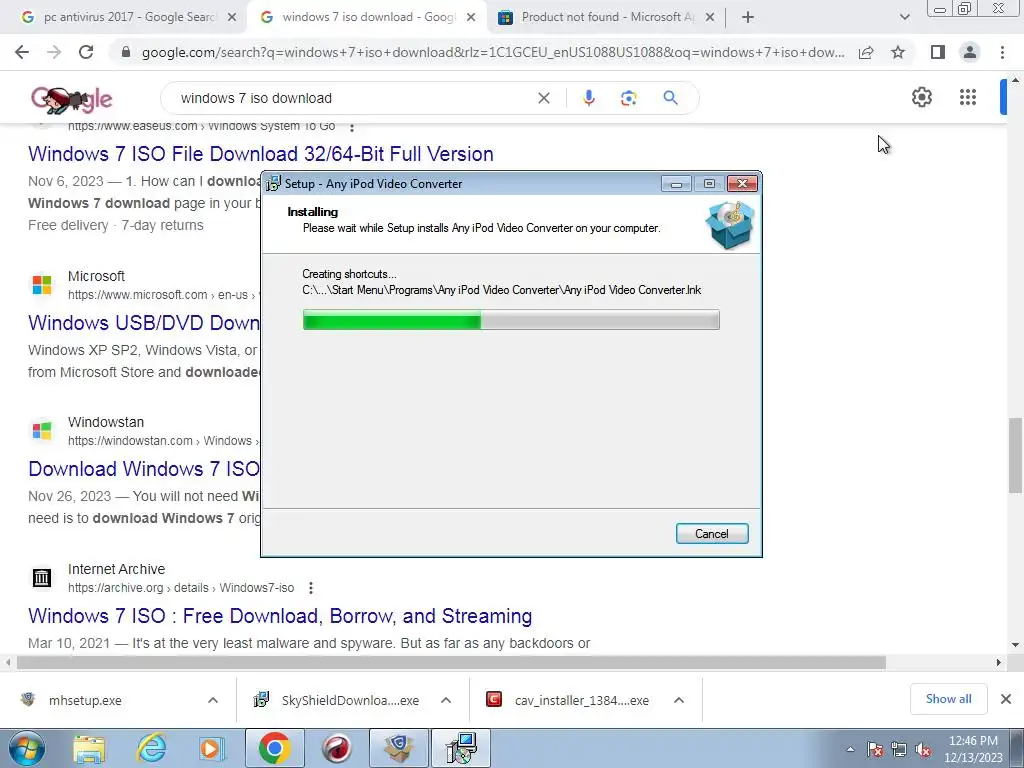This screenshot has width=1024, height=768.
Task: Click the shield box taskbar icon
Action: pos(399,748)
